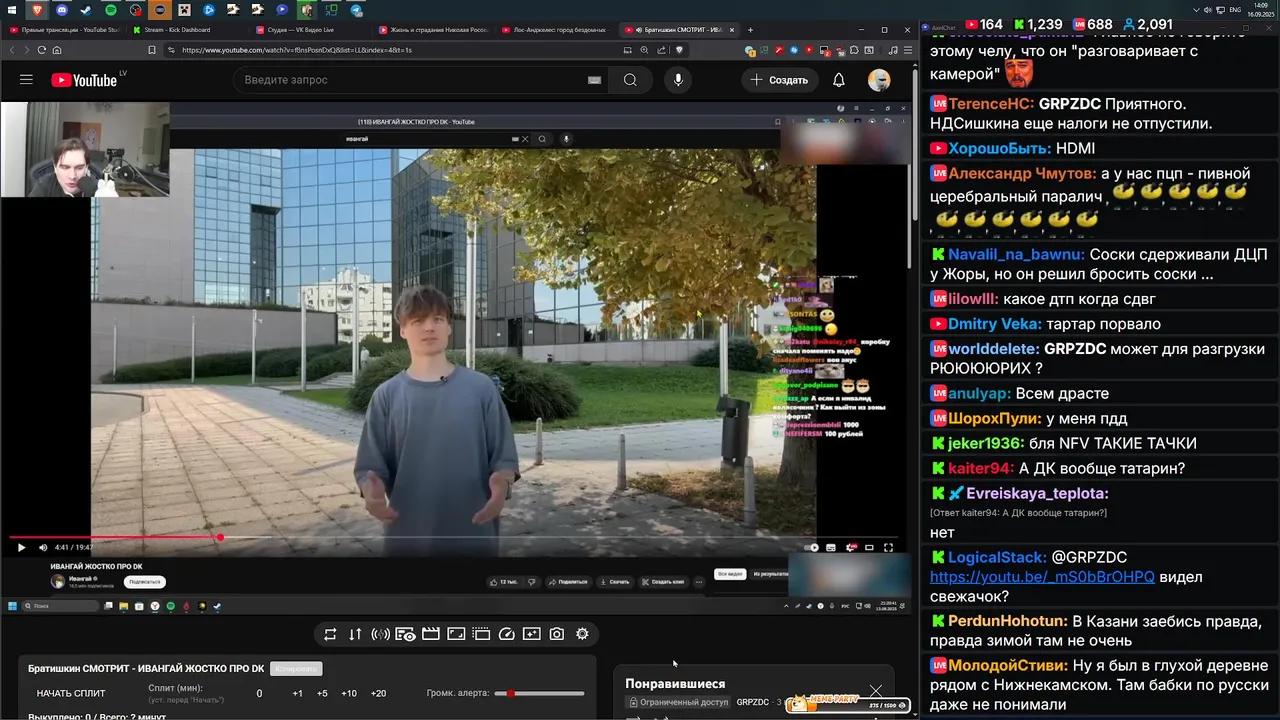Open the YouTube hamburger guide menu
1280x720 pixels.
(x=26, y=80)
